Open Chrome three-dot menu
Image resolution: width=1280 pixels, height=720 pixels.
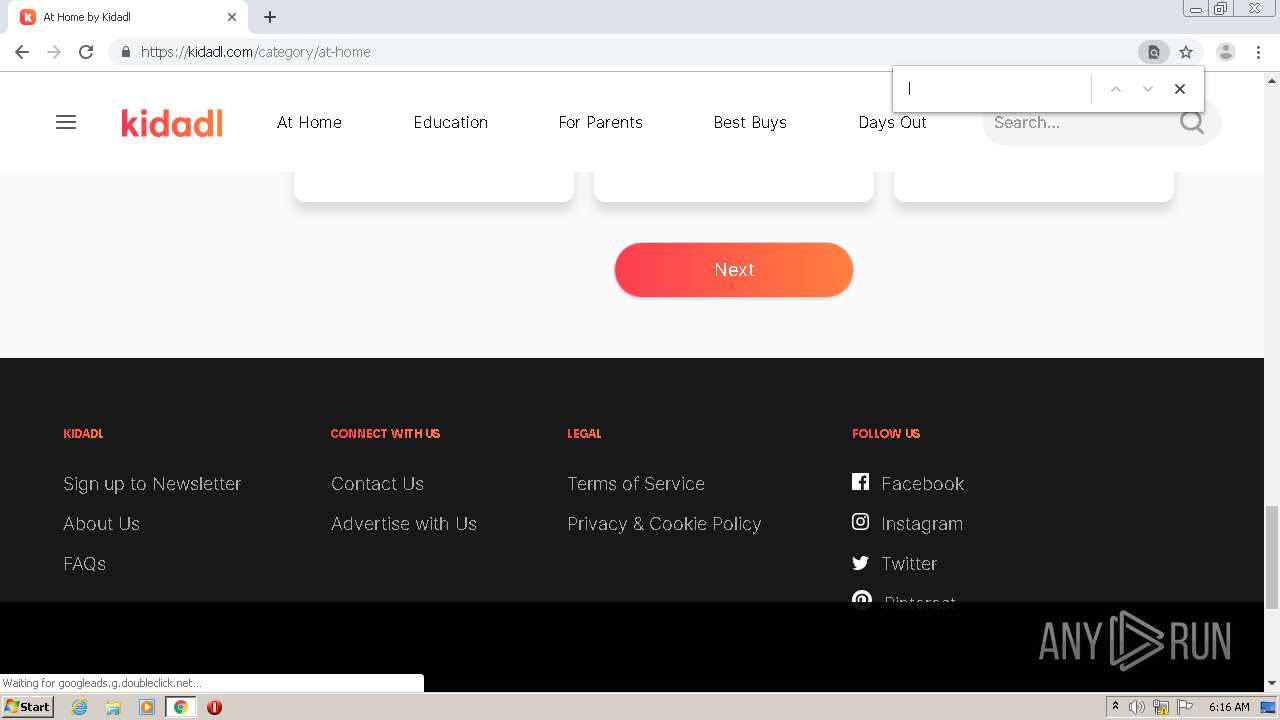[x=1258, y=52]
